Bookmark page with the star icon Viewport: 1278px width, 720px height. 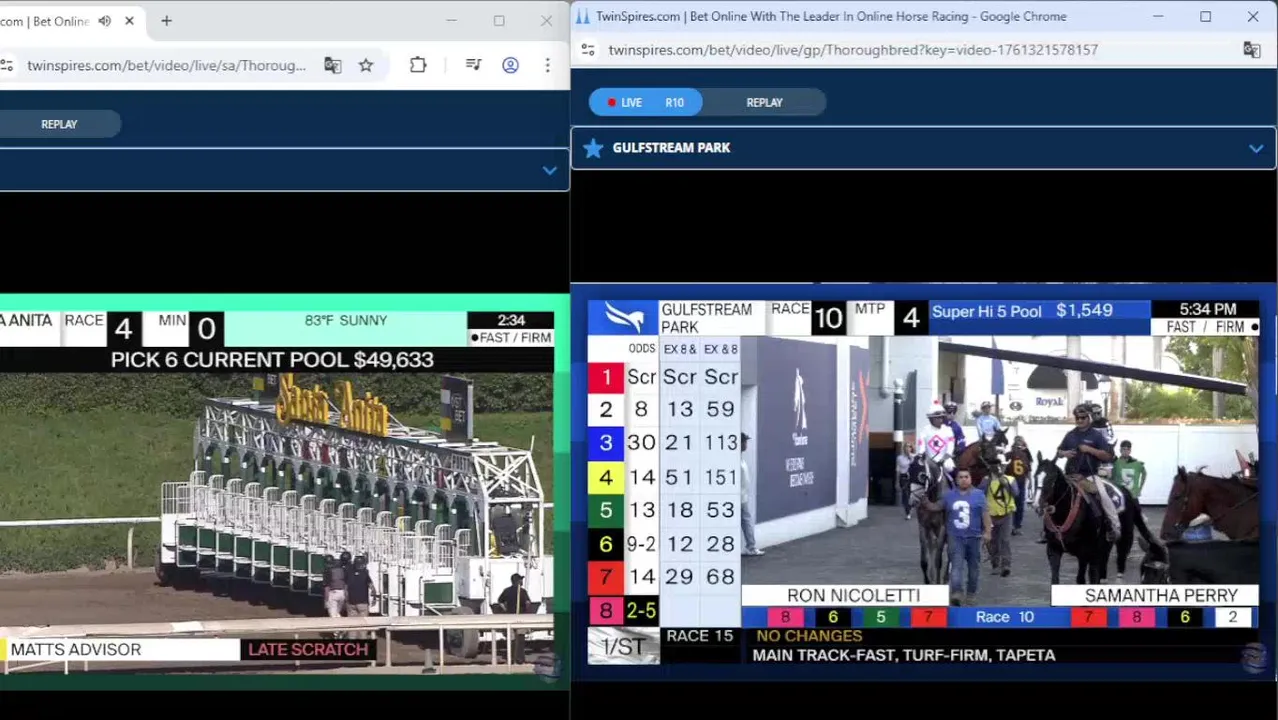366,66
